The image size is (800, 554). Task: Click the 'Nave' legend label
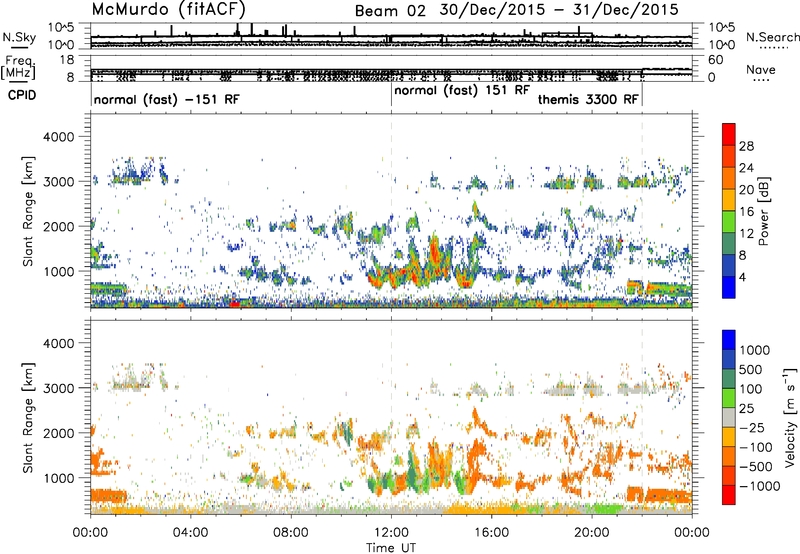761,69
